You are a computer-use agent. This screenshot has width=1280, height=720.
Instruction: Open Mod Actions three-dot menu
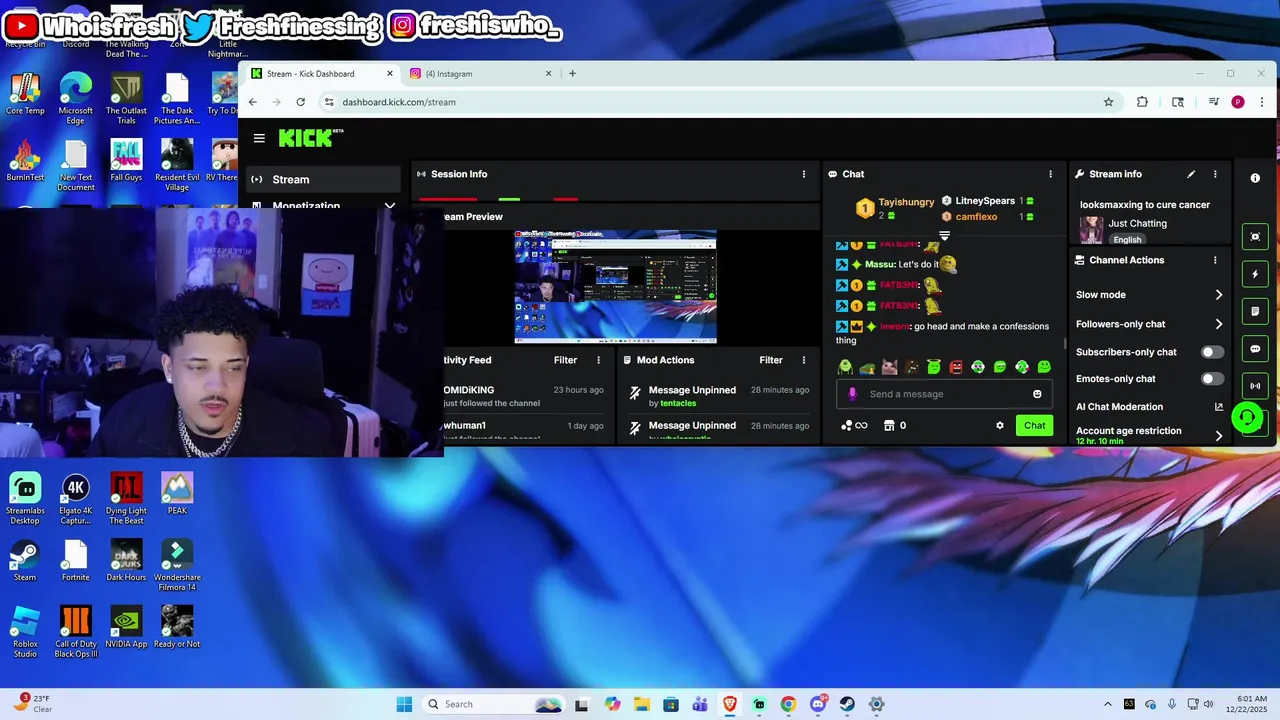click(803, 360)
